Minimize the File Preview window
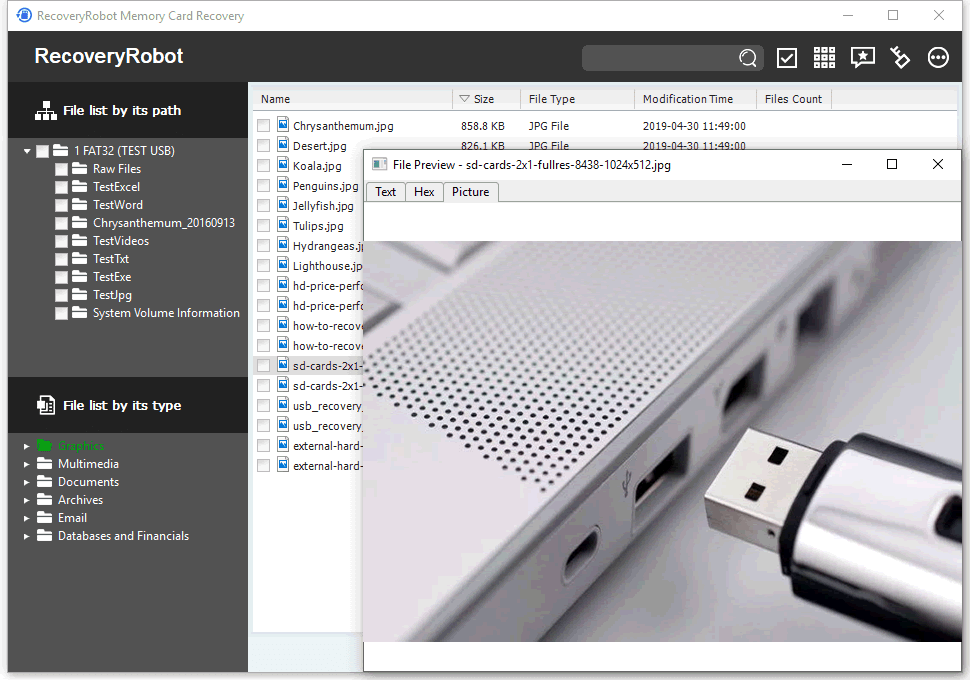 coord(847,164)
